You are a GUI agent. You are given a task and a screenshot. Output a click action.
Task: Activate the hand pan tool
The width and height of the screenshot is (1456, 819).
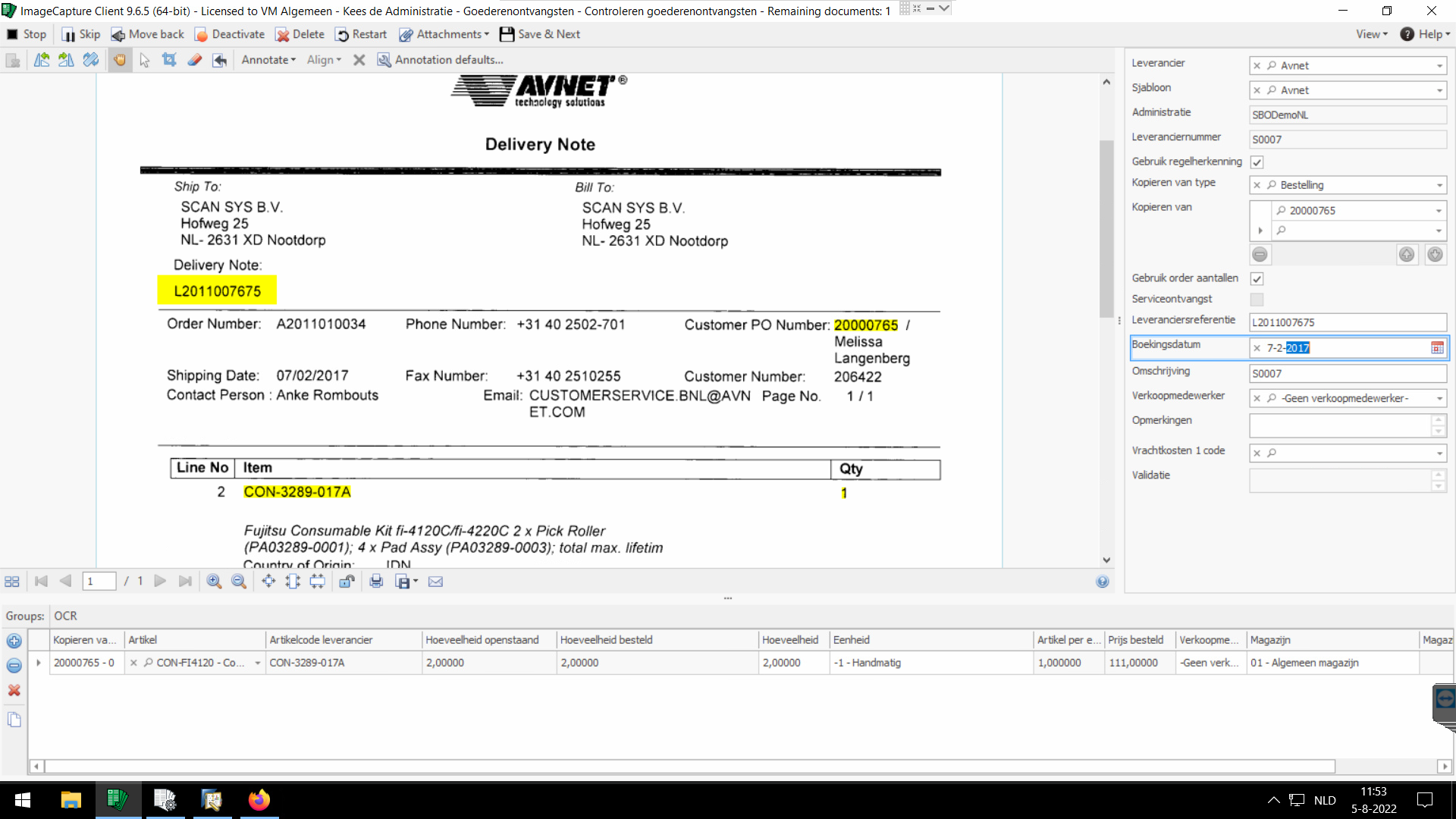120,60
